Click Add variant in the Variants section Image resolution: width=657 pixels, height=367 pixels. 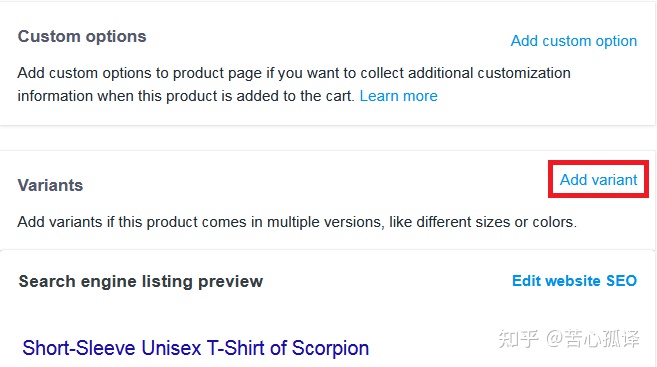tap(598, 180)
